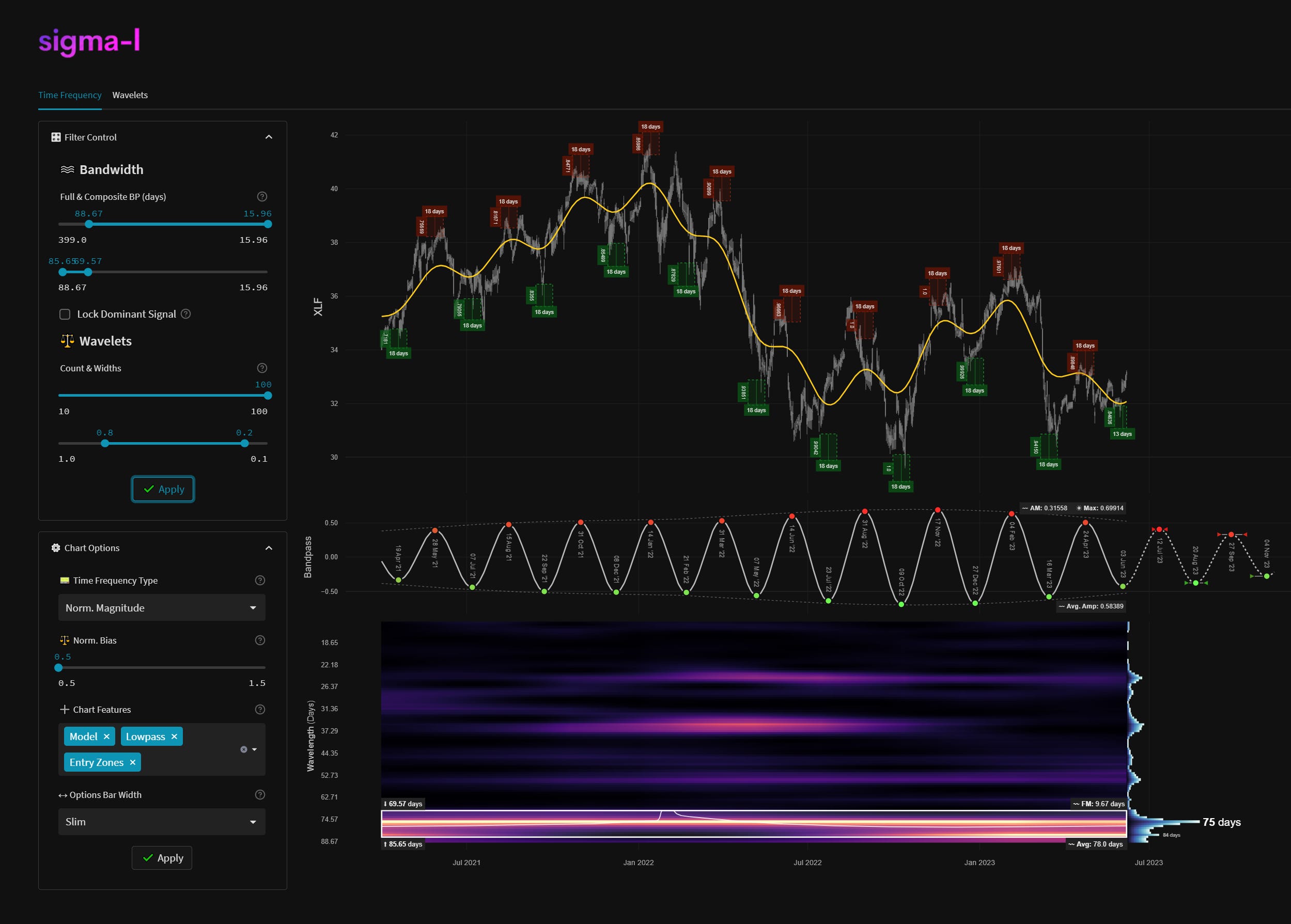
Task: Click help icon for Count & Widths
Action: pos(262,368)
